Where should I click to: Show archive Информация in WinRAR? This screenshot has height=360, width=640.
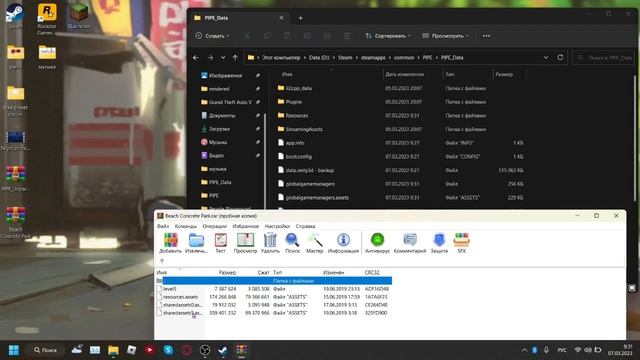343,243
